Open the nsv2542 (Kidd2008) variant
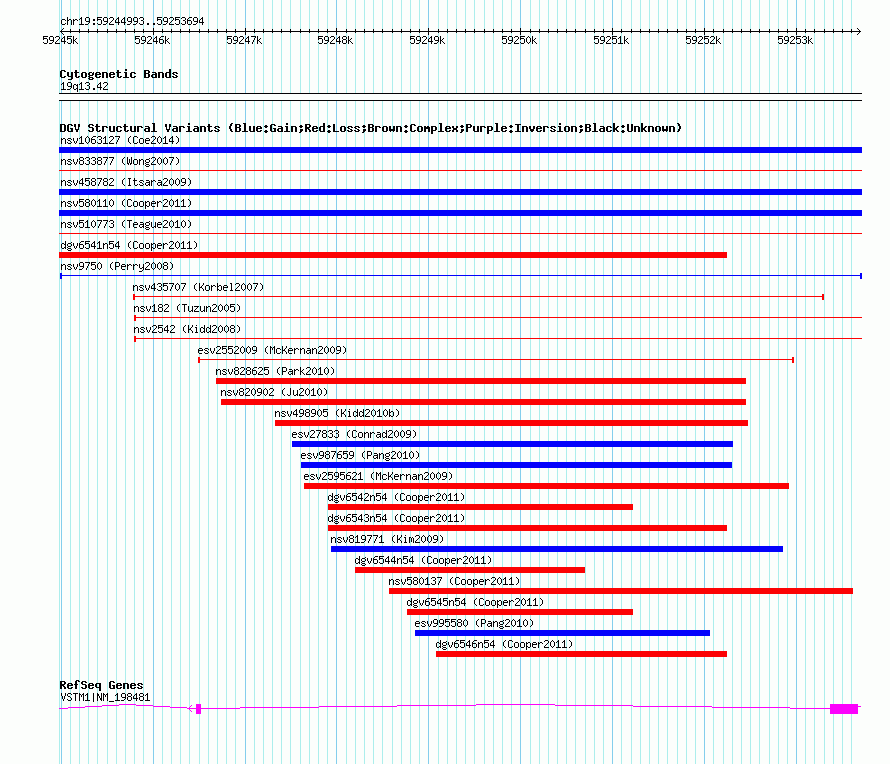This screenshot has width=890, height=764. (187, 329)
